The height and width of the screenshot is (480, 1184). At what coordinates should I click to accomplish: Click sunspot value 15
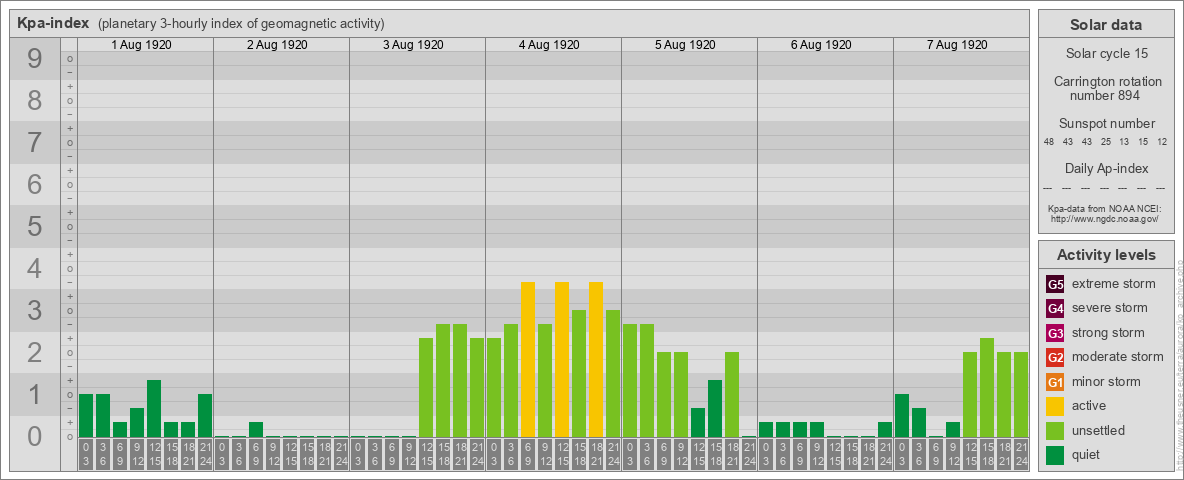1143,142
